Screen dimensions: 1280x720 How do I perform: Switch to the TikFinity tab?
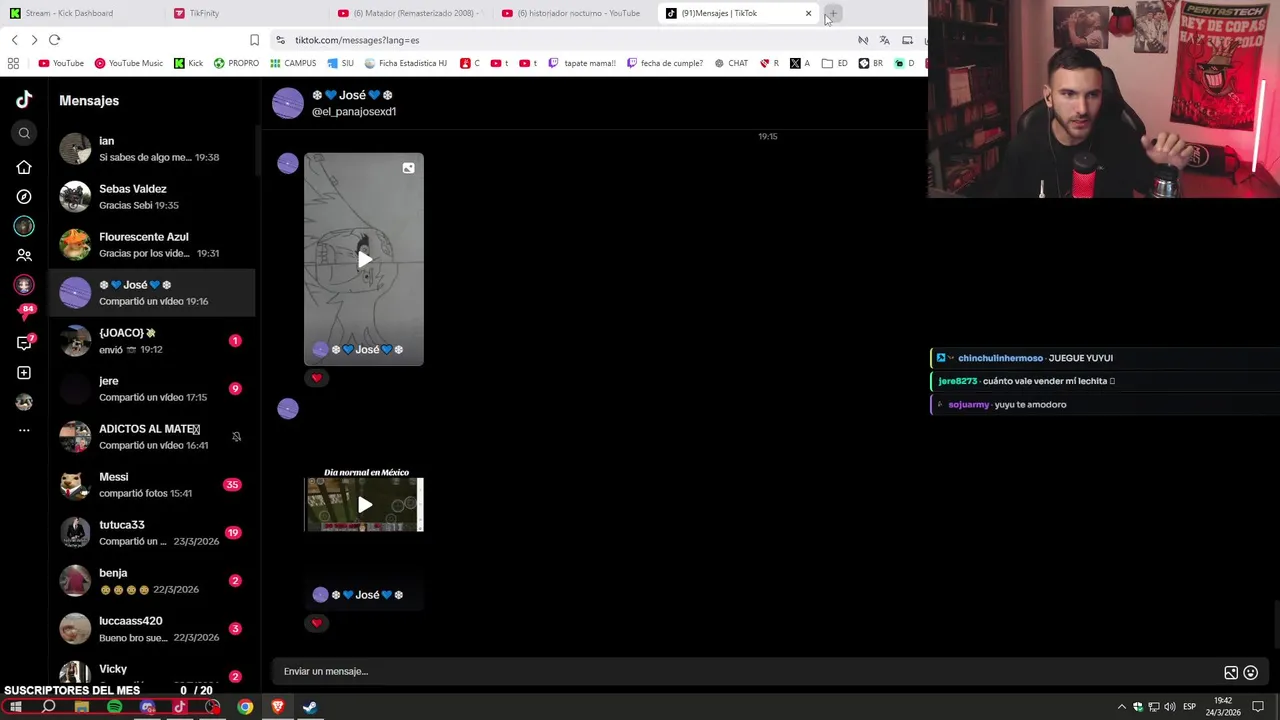point(245,13)
